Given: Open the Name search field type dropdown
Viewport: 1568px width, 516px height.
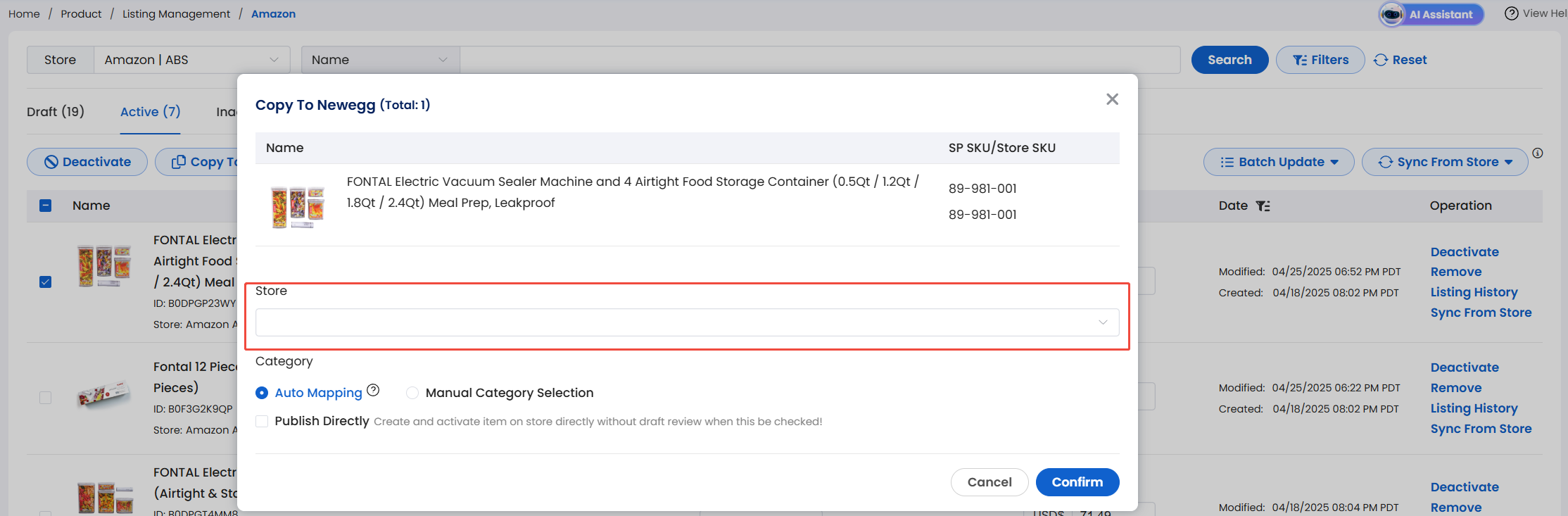Looking at the screenshot, I should pos(380,60).
